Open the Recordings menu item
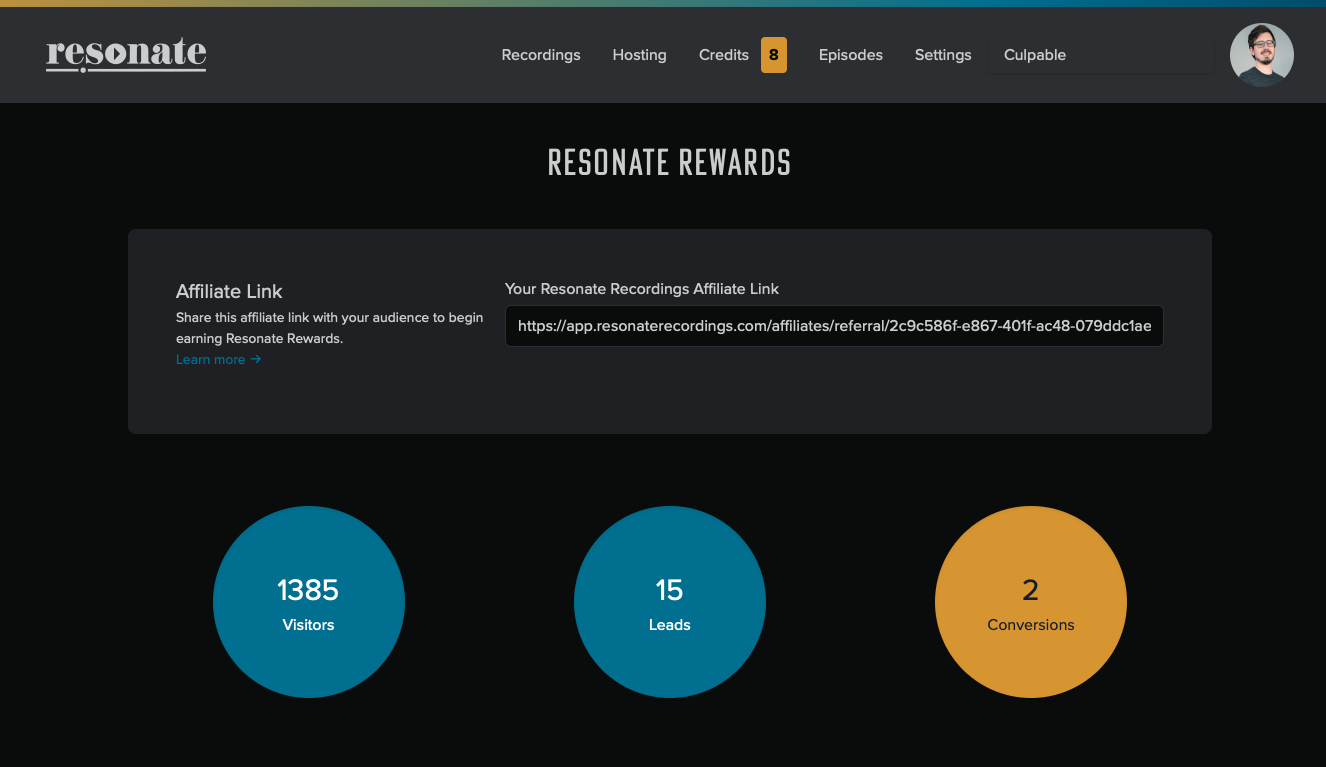The width and height of the screenshot is (1326, 767). click(x=541, y=55)
